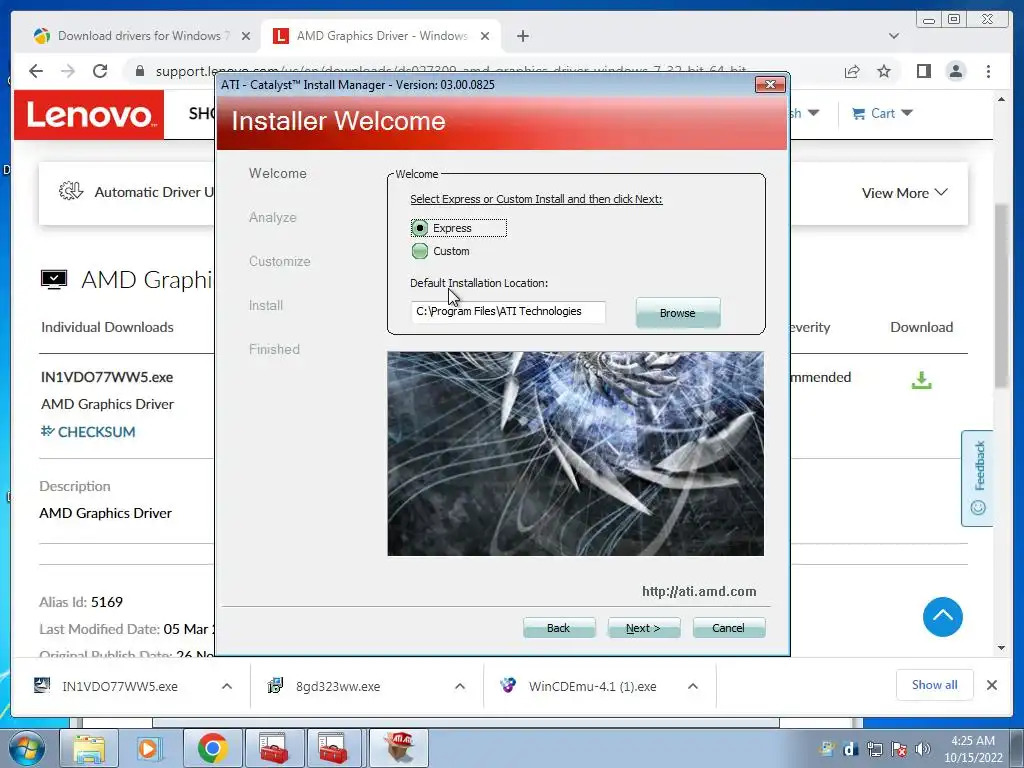The height and width of the screenshot is (768, 1024).
Task: Click the Alias Id 5169 text
Action: (81, 602)
